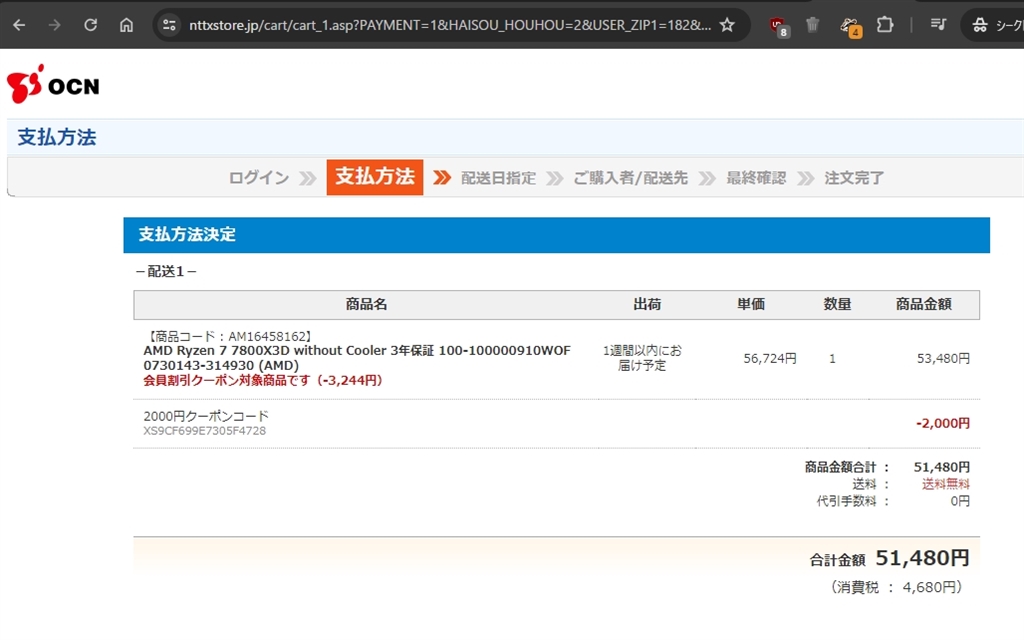Click the large 合計金額 51,480円 total
This screenshot has width=1024, height=640.
point(922,558)
